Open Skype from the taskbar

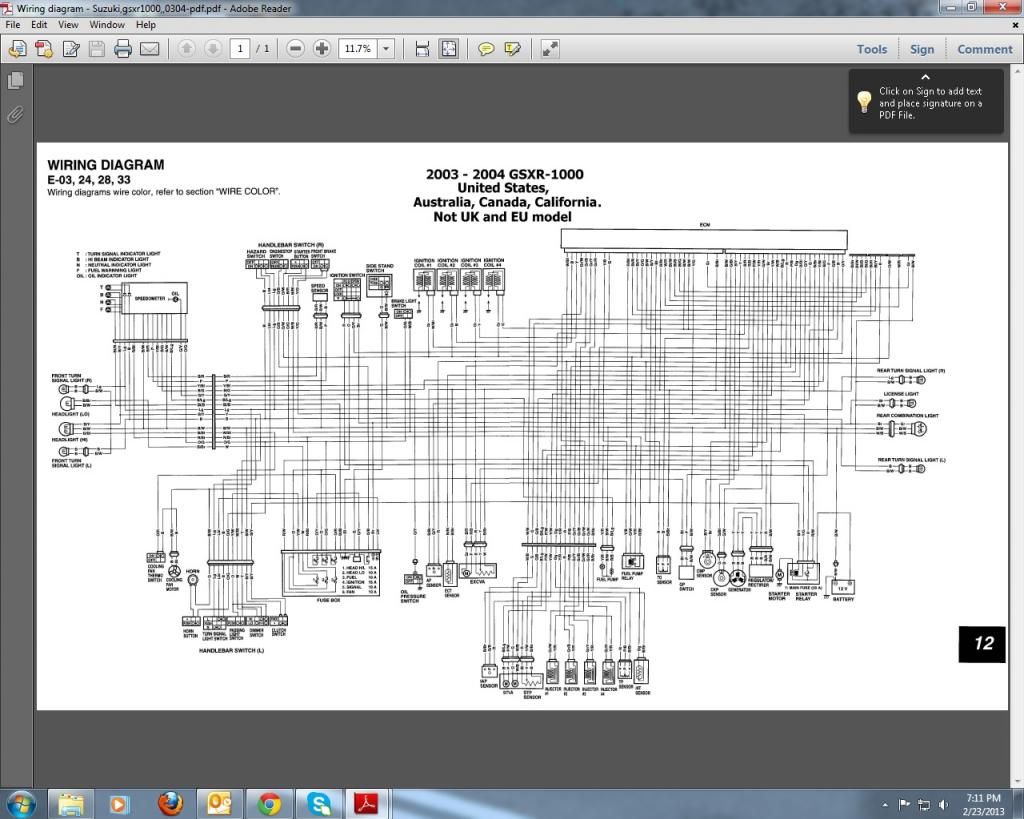319,804
